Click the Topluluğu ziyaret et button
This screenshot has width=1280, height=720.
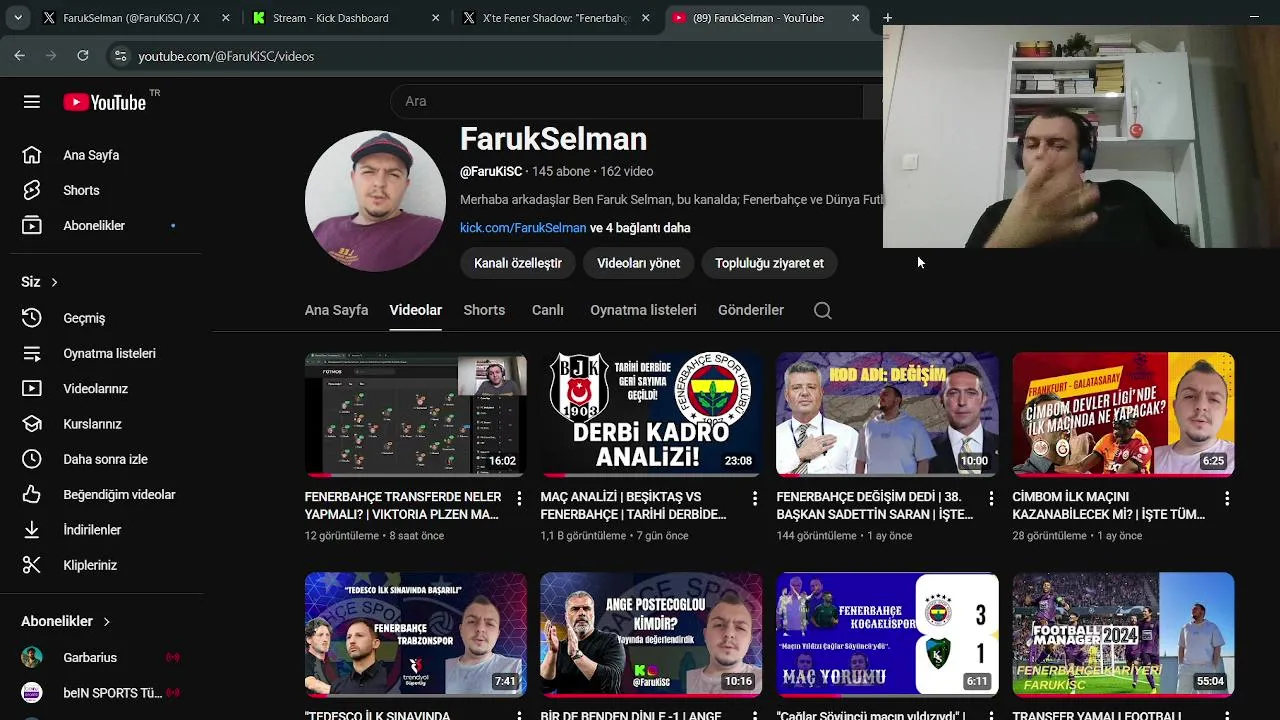coord(769,263)
